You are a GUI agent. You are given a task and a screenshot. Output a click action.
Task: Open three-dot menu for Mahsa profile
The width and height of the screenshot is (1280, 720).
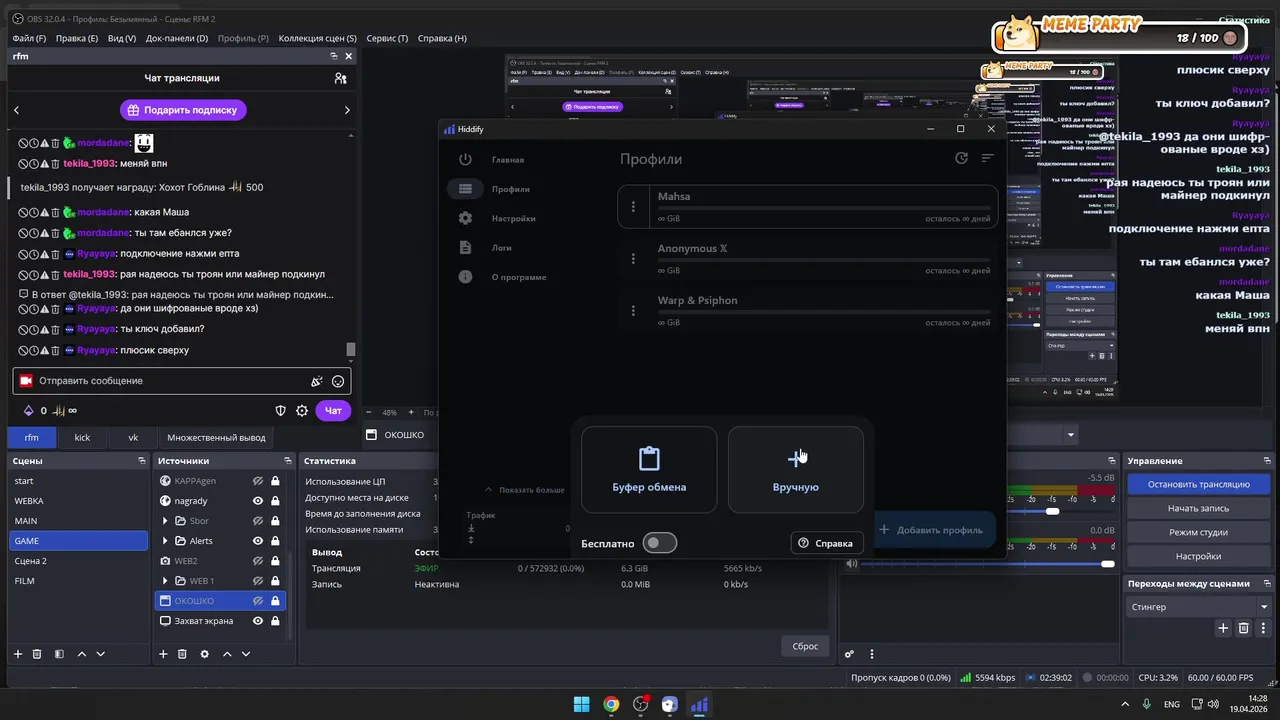coord(633,207)
